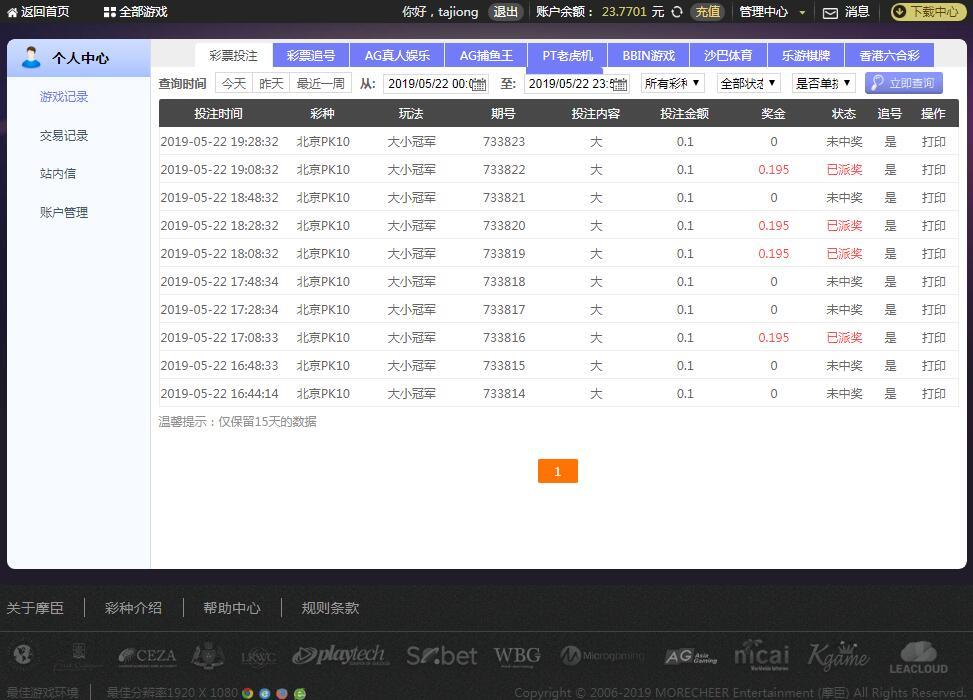The width and height of the screenshot is (973, 700).
Task: Filter by 最近一周
Action: point(321,83)
